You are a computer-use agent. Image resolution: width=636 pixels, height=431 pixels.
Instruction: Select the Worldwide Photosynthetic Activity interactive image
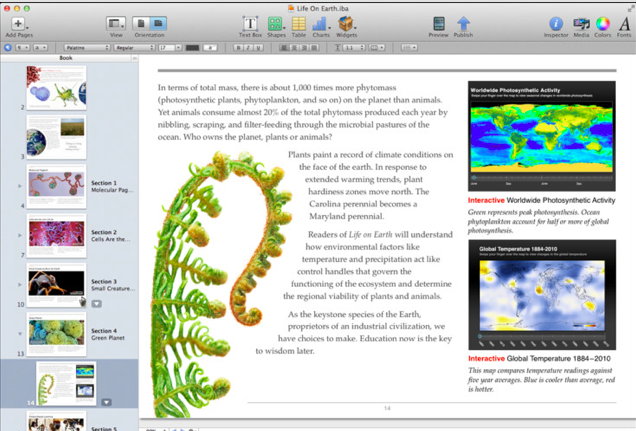click(x=541, y=134)
